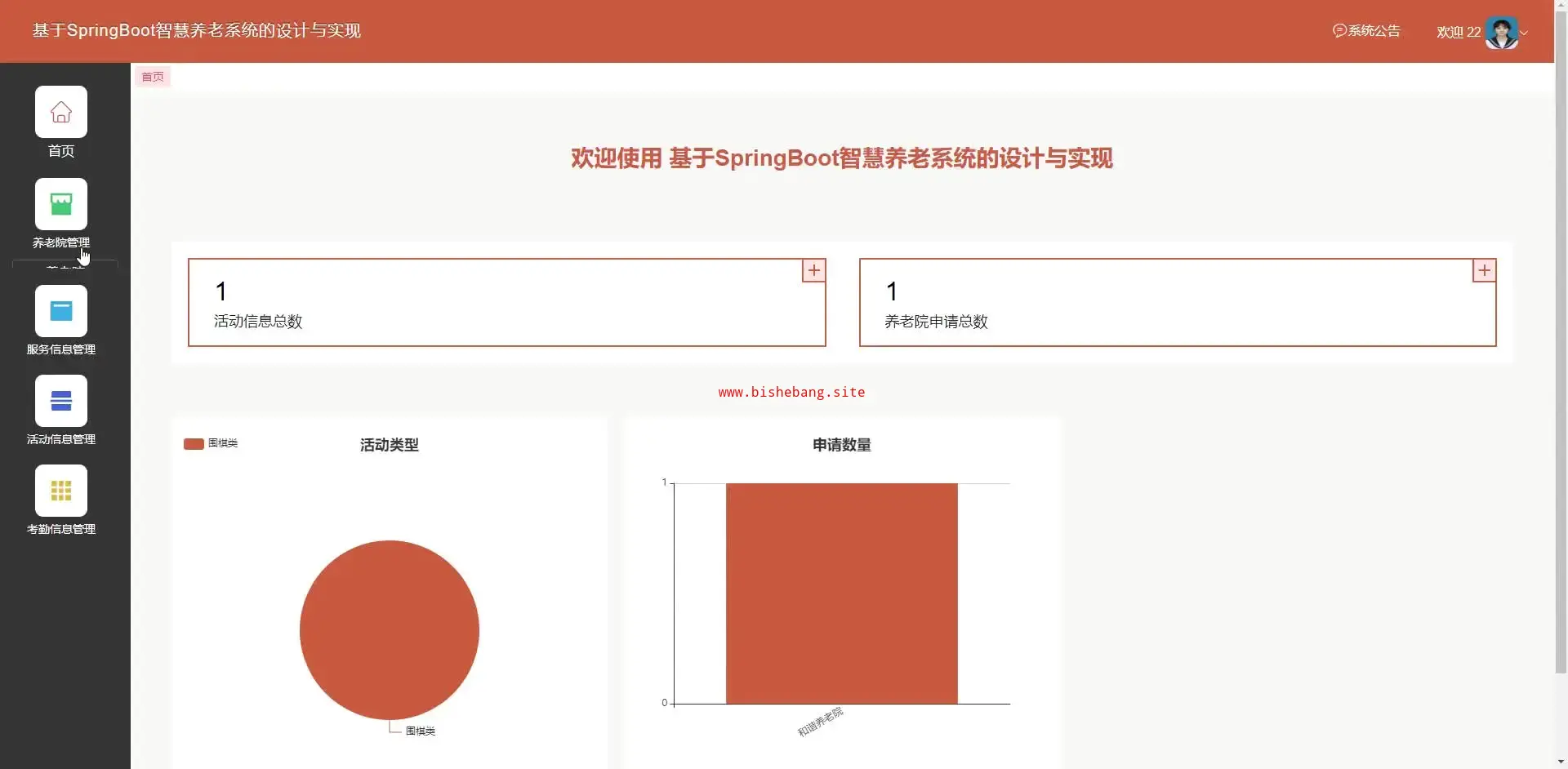Open the 服务信息管理 sidebar icon
Viewport: 1568px width, 769px height.
pos(61,311)
